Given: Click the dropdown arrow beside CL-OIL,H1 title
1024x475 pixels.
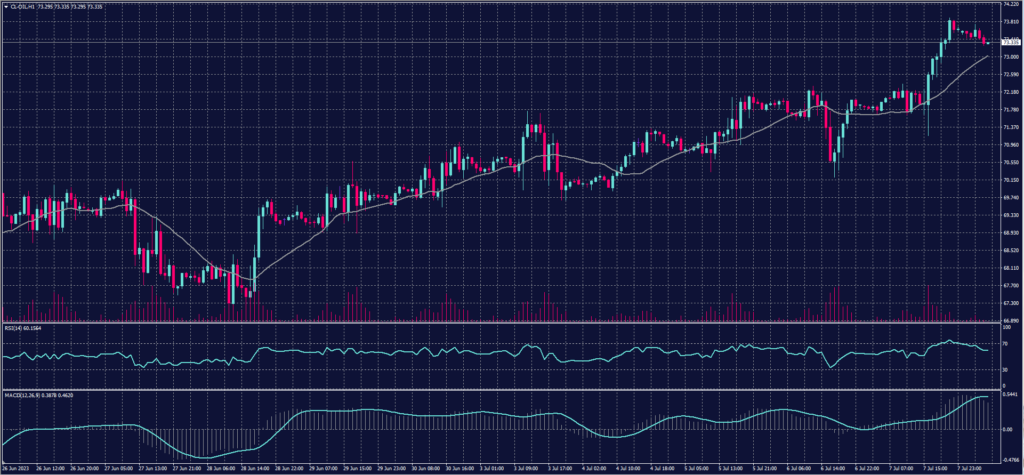Looking at the screenshot, I should pos(6,9).
